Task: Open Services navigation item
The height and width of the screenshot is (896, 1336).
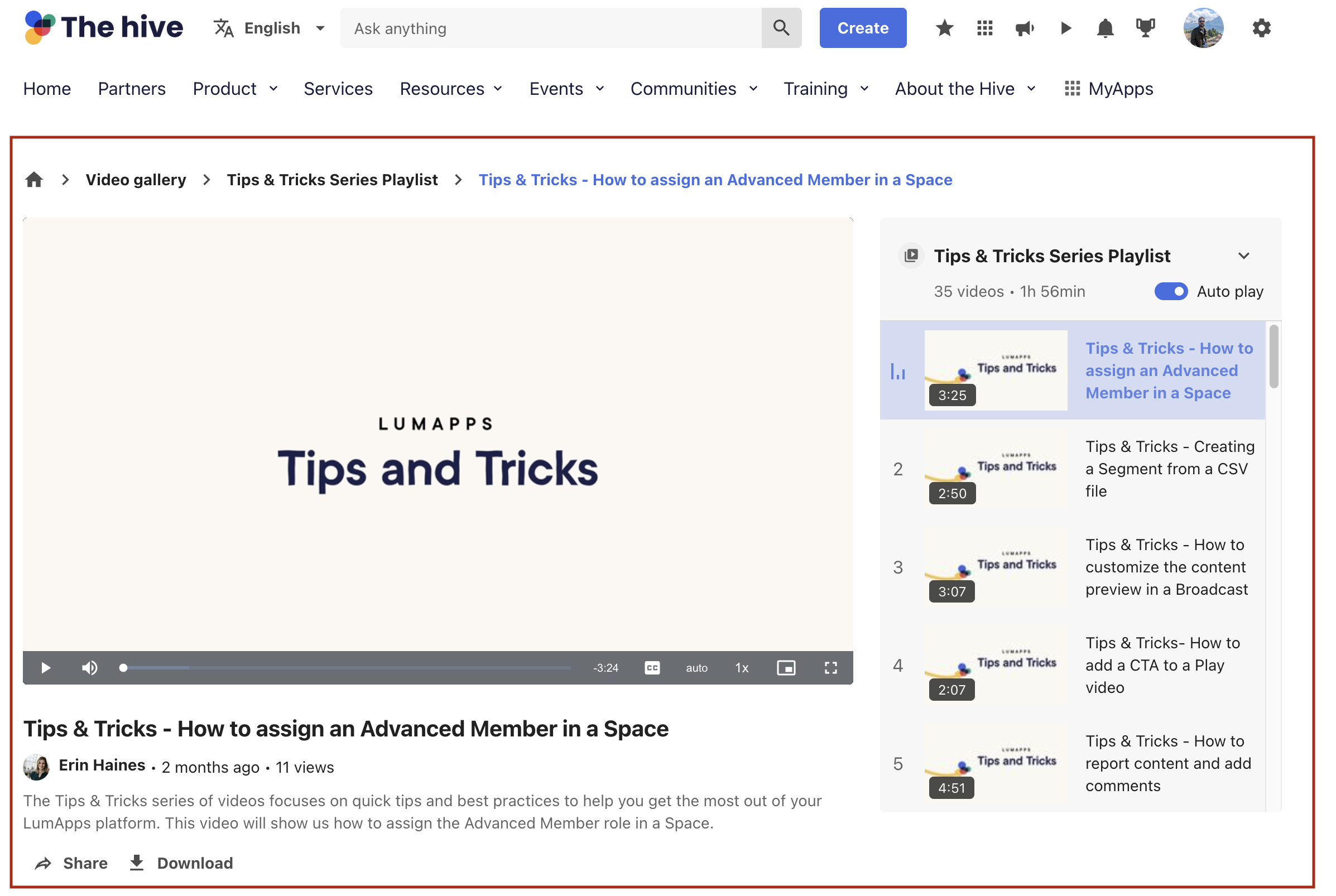Action: (x=338, y=89)
